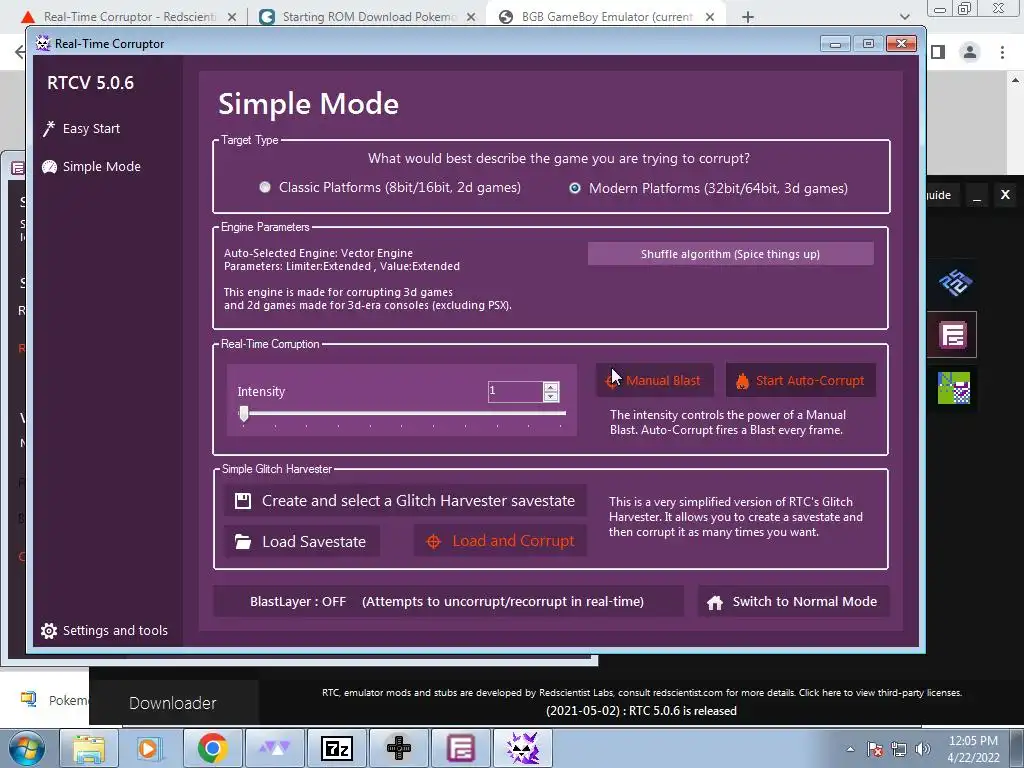The height and width of the screenshot is (768, 1024).
Task: Click the Settings and tools gear icon
Action: (x=49, y=630)
